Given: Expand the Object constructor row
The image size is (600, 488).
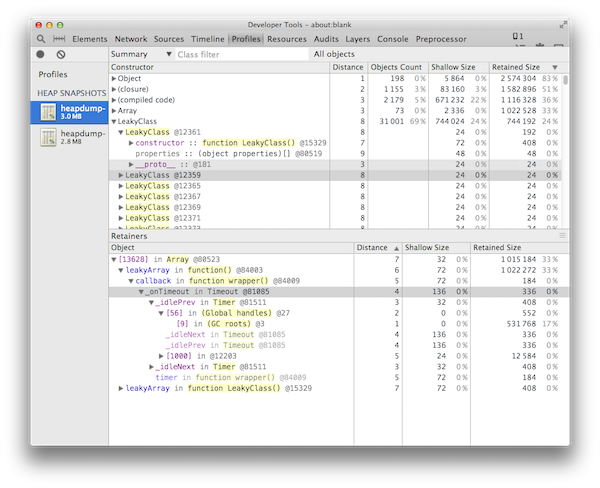Looking at the screenshot, I should coord(114,78).
